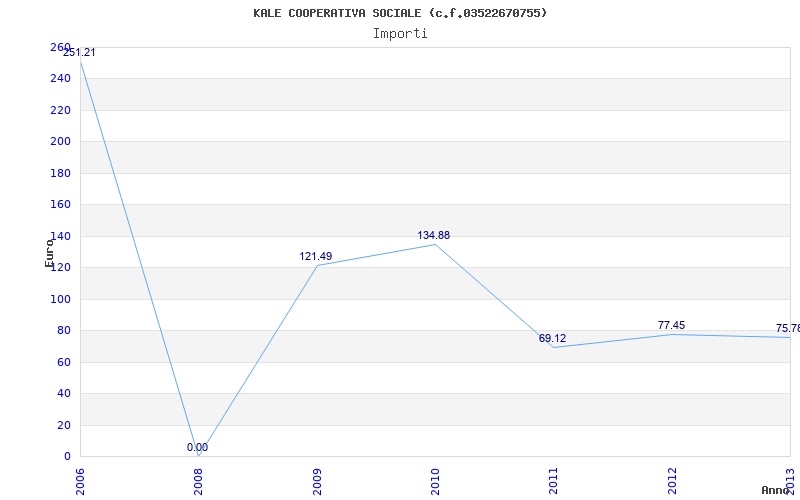Image resolution: width=800 pixels, height=500 pixels.
Task: Click the 77.45 data label
Action: click(671, 325)
